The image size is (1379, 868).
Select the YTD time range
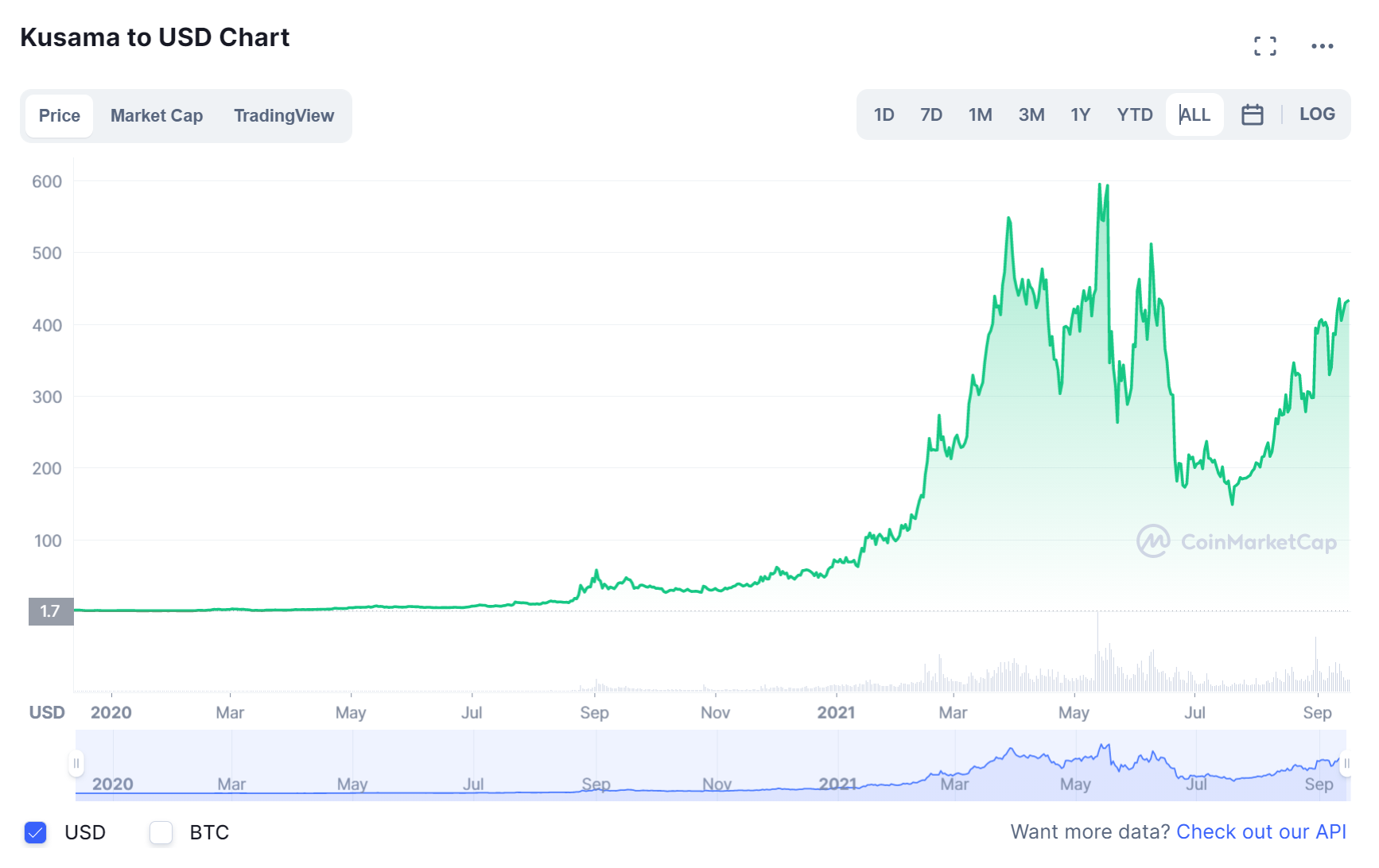click(x=1135, y=114)
